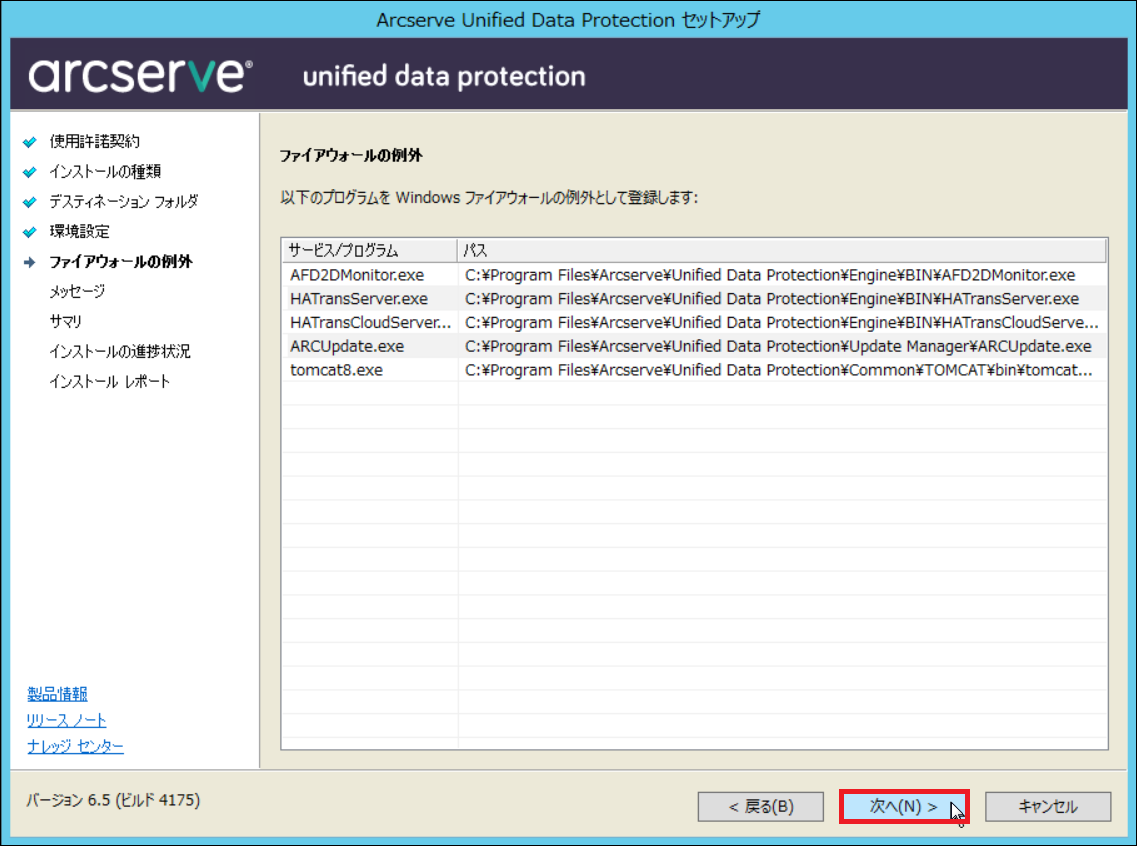The width and height of the screenshot is (1137, 846).
Task: Click the 使用許諾契約 step in sidebar
Action: [94, 141]
